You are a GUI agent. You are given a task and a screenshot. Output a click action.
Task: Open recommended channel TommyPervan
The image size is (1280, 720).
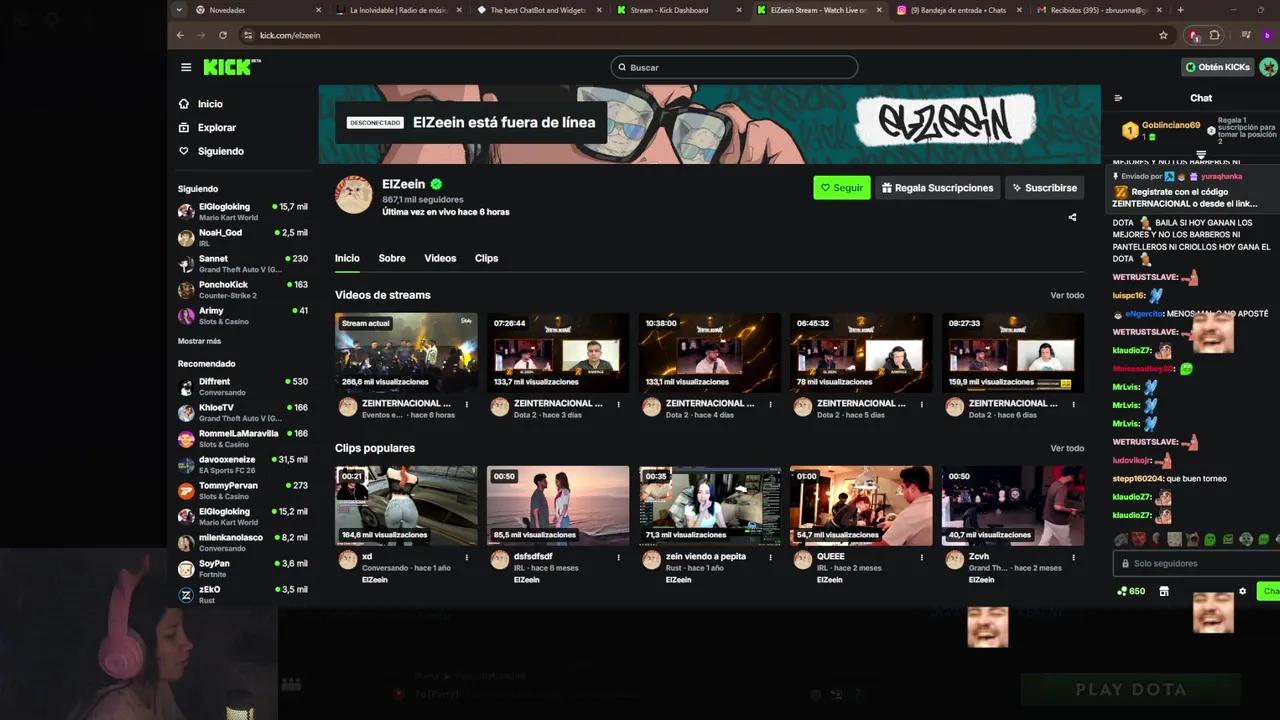pyautogui.click(x=243, y=491)
